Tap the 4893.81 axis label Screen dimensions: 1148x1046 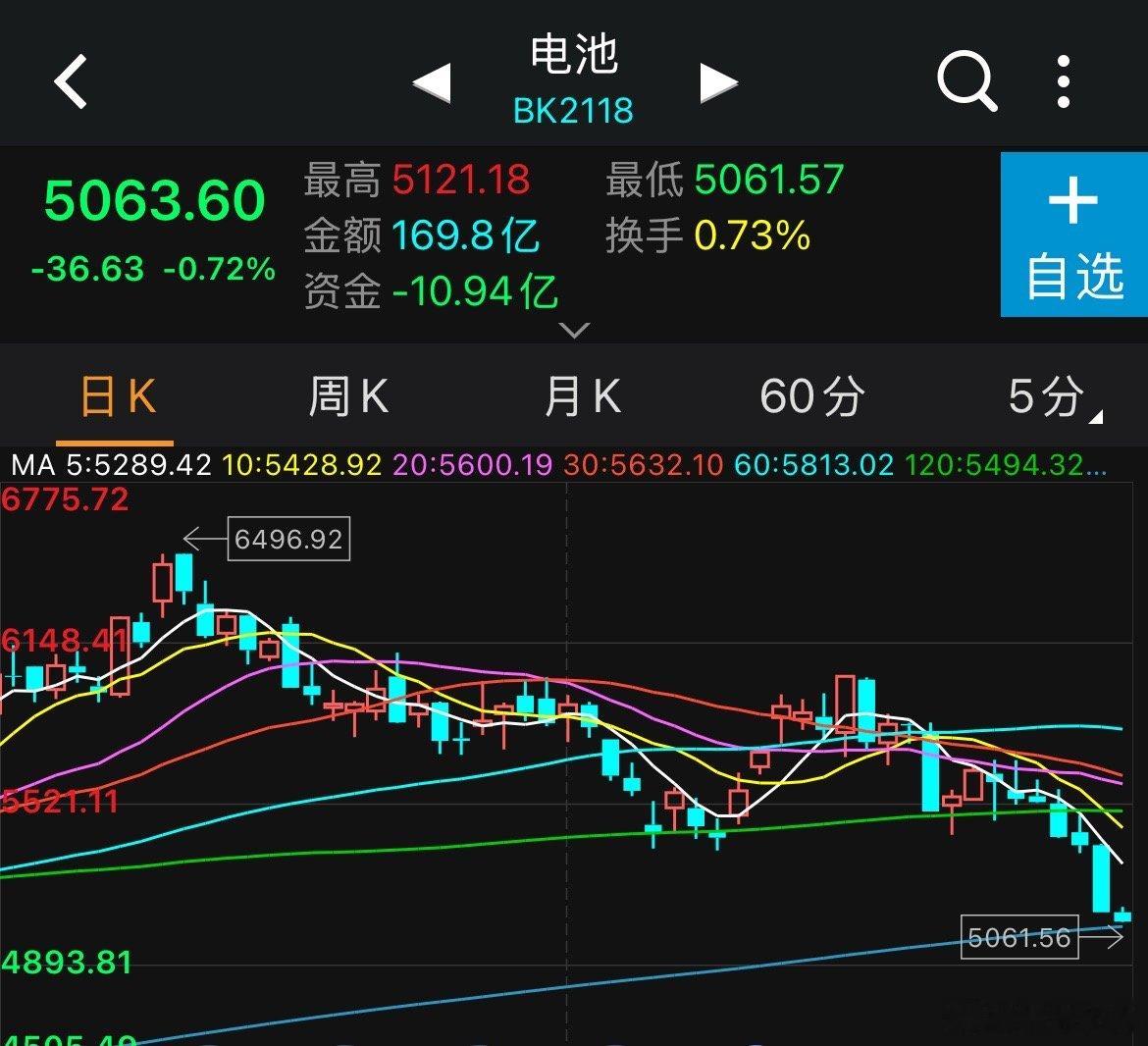click(66, 963)
